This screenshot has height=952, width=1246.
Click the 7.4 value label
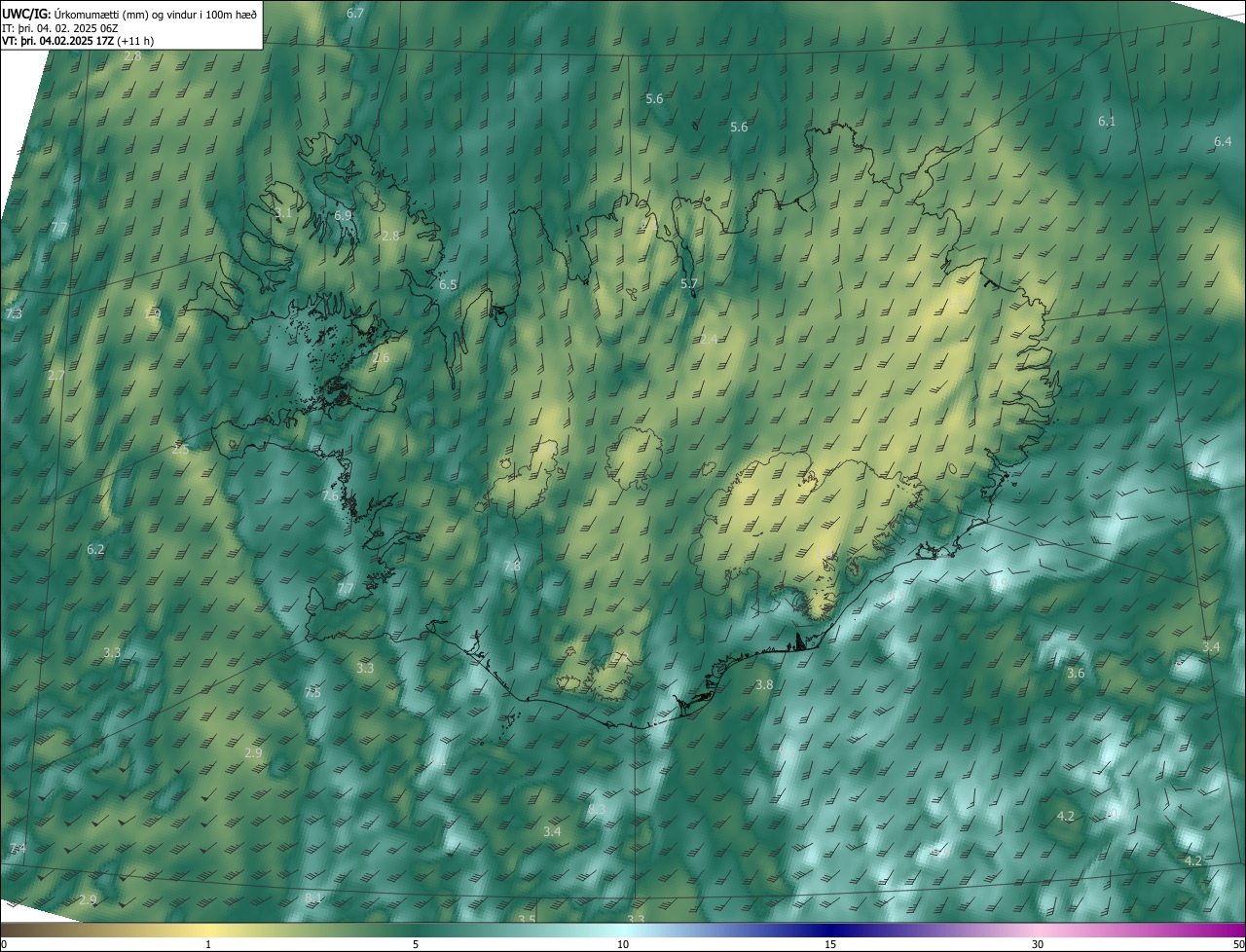tap(18, 849)
